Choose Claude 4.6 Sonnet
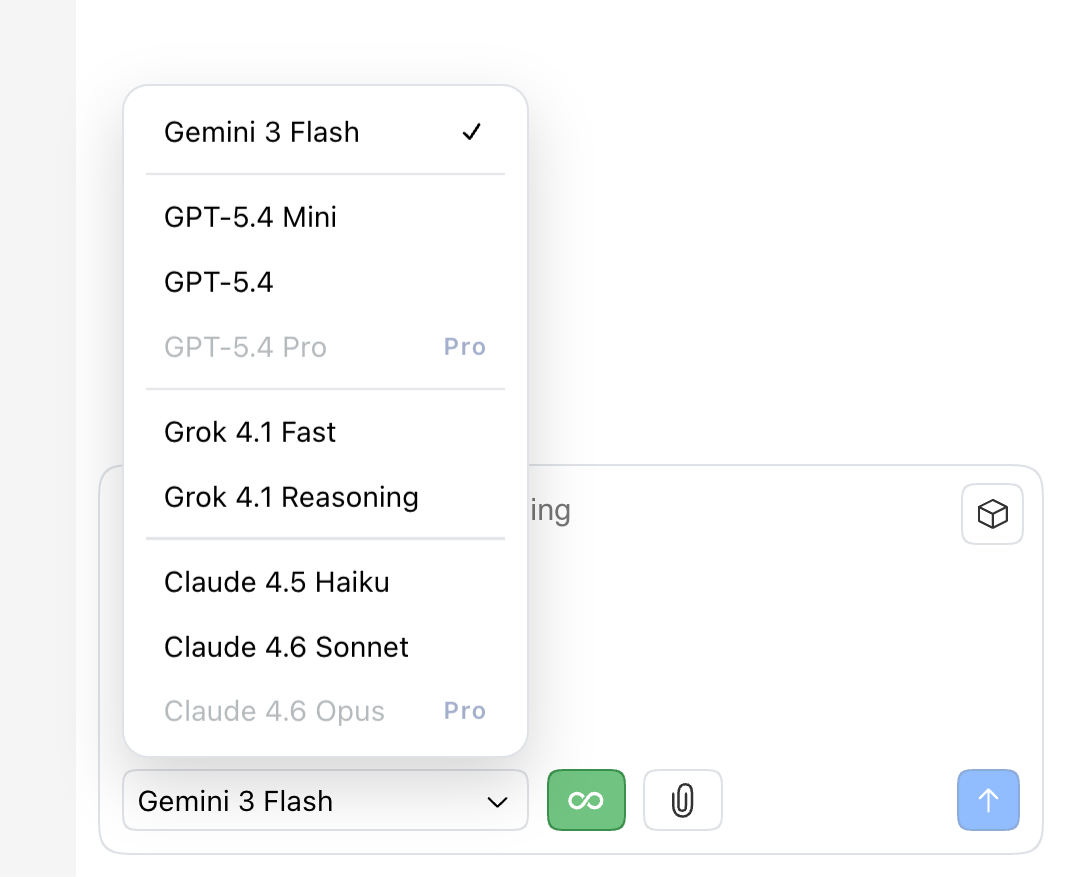Screen dimensions: 1066x877 coord(286,647)
